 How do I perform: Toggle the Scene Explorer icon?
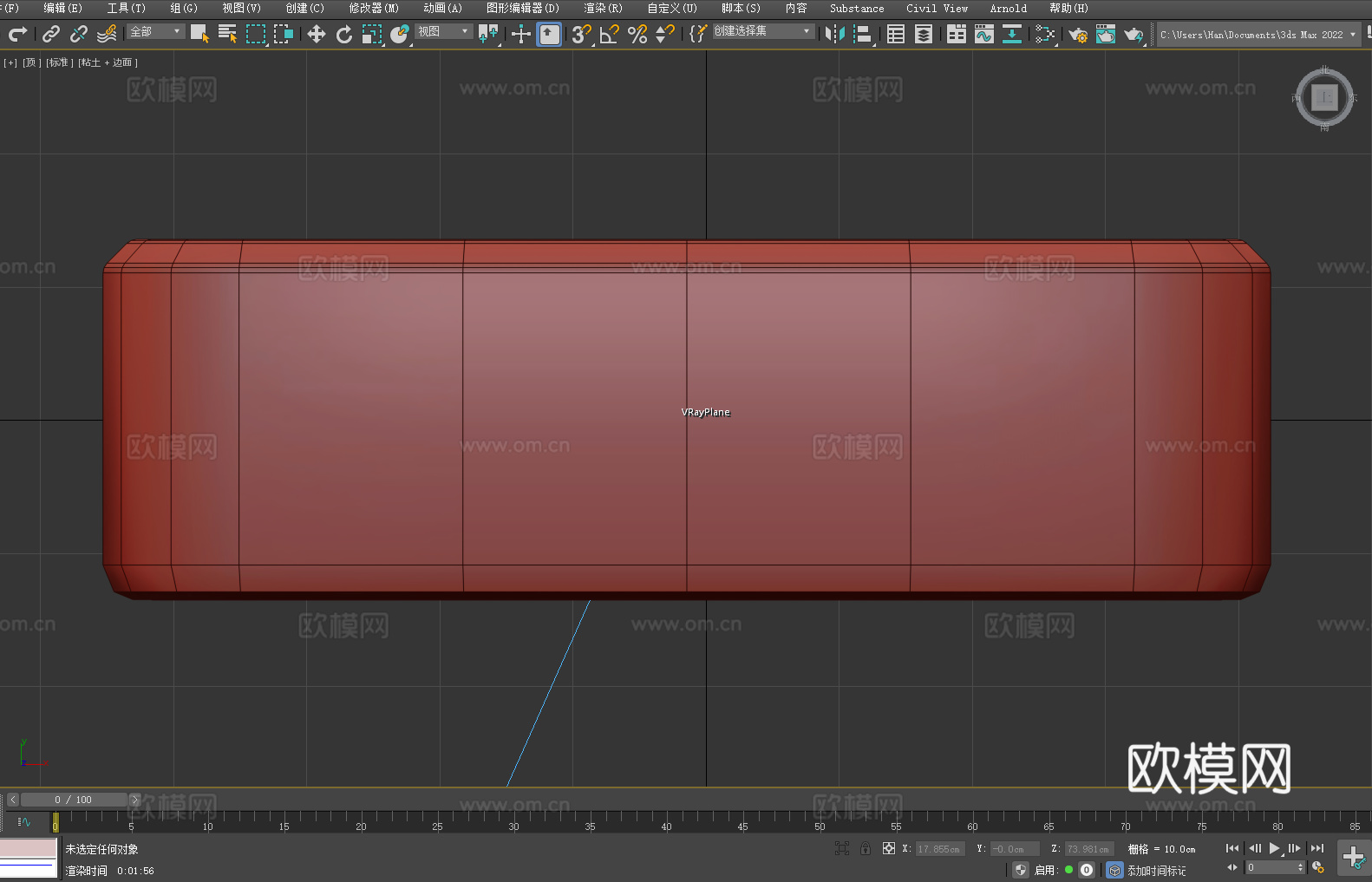point(896,34)
